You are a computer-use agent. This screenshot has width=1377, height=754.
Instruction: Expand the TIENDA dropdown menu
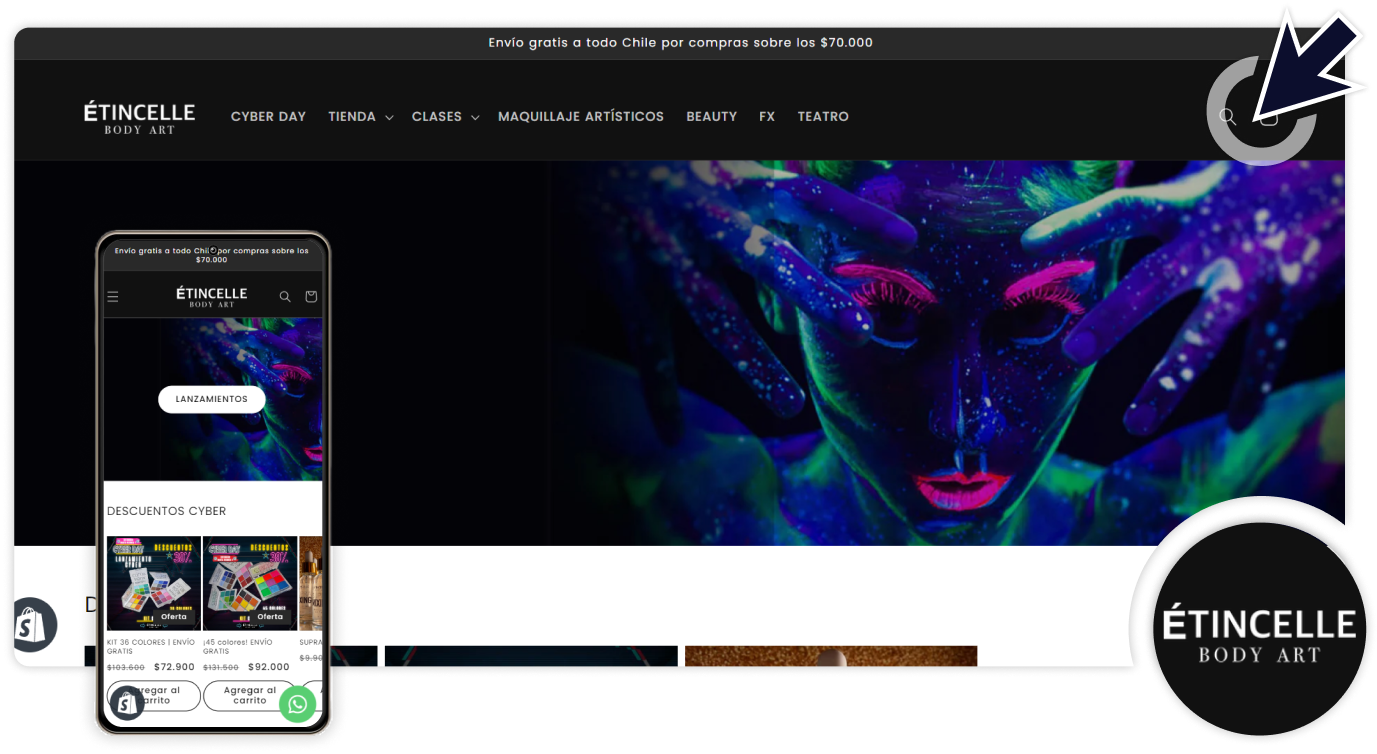pos(360,117)
